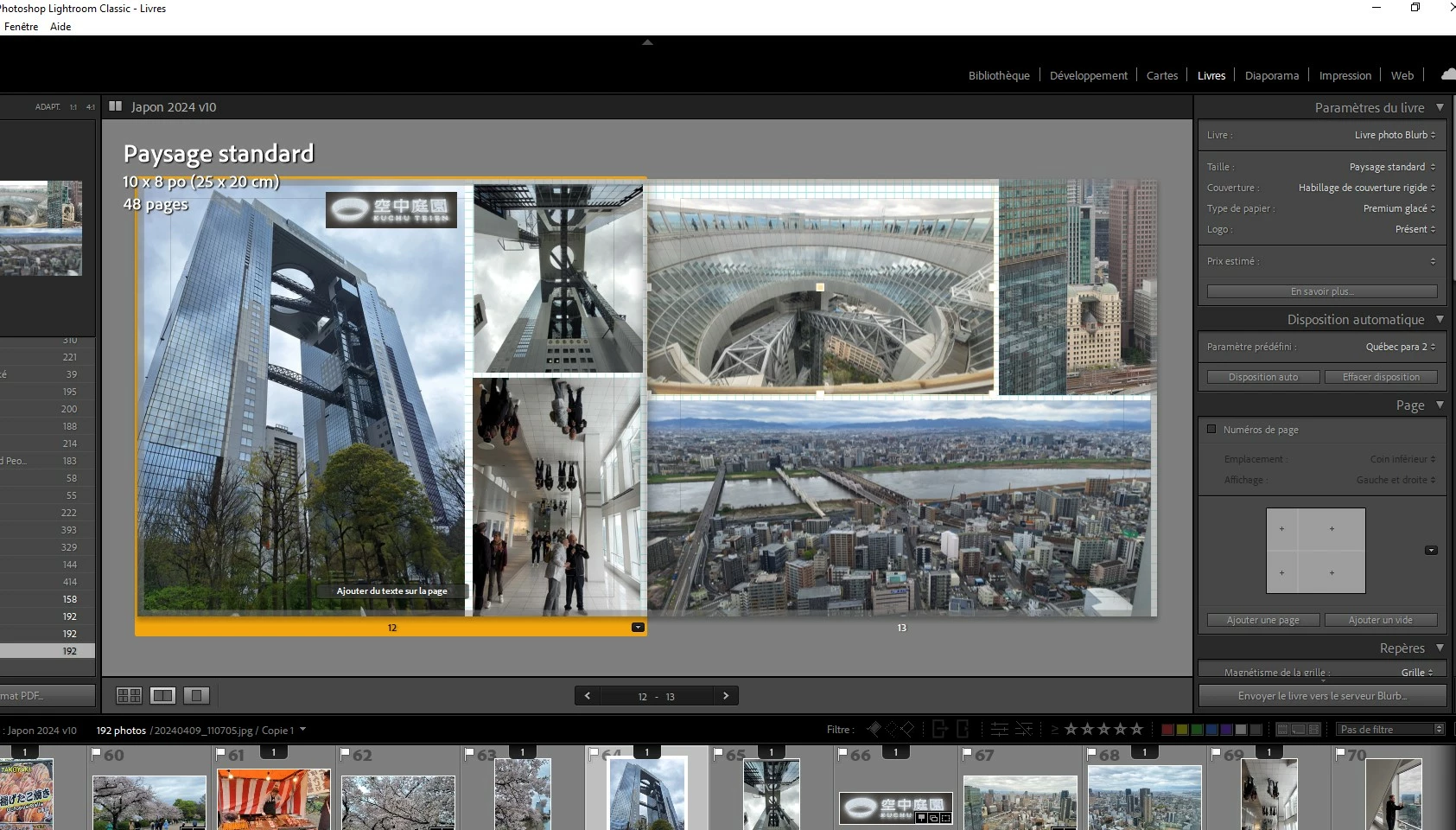Open Couverture type dropdown

1367,188
